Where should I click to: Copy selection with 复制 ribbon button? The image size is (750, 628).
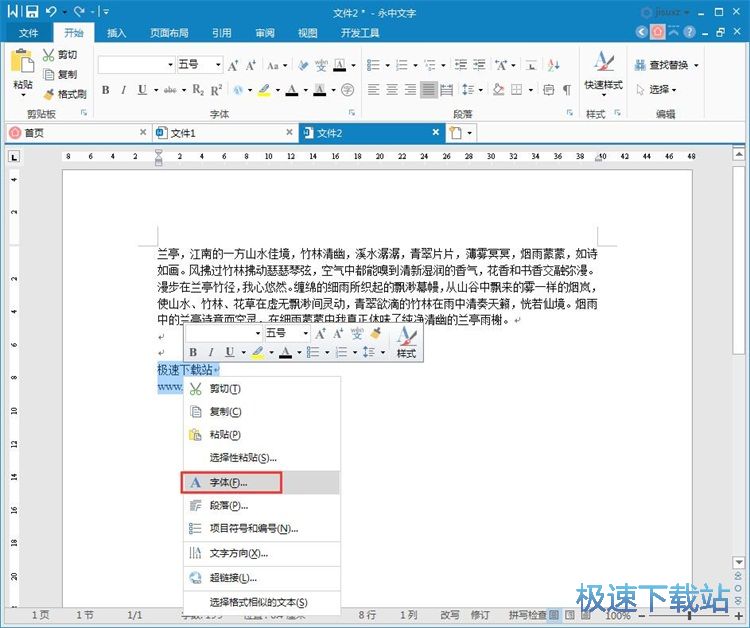[60, 75]
